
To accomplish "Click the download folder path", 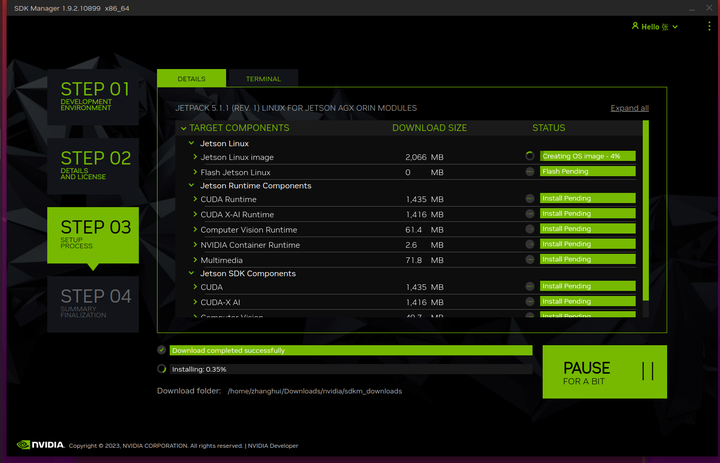I will click(x=315, y=391).
